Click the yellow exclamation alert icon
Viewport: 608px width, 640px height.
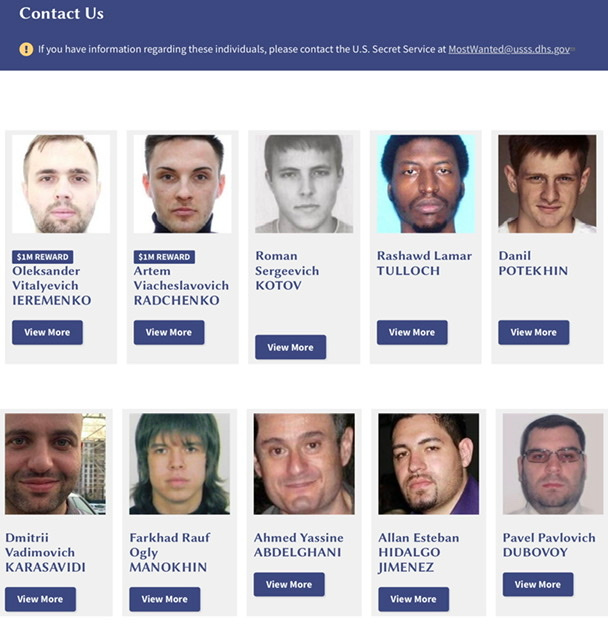[26, 49]
